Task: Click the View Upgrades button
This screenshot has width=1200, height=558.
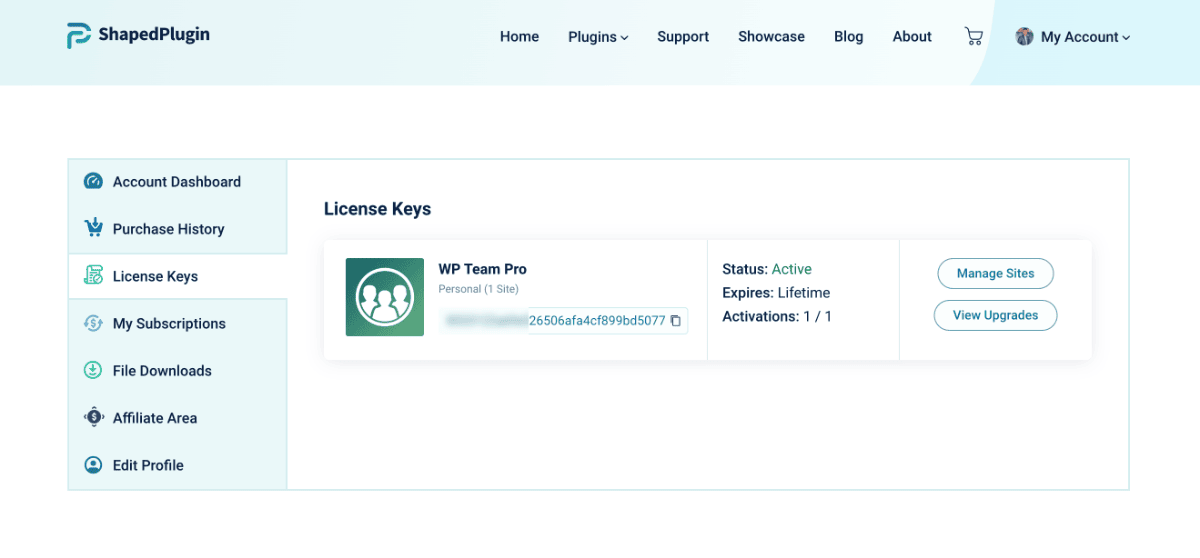Action: pyautogui.click(x=995, y=315)
